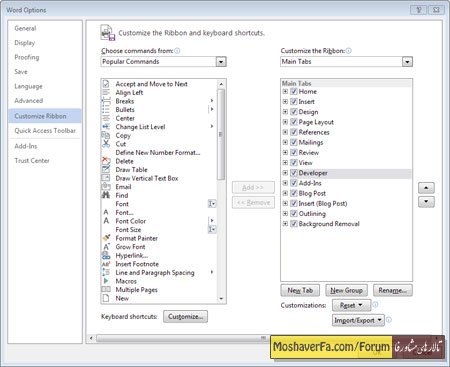Select the Font... dialog icon
The image size is (450, 367).
click(x=106, y=212)
